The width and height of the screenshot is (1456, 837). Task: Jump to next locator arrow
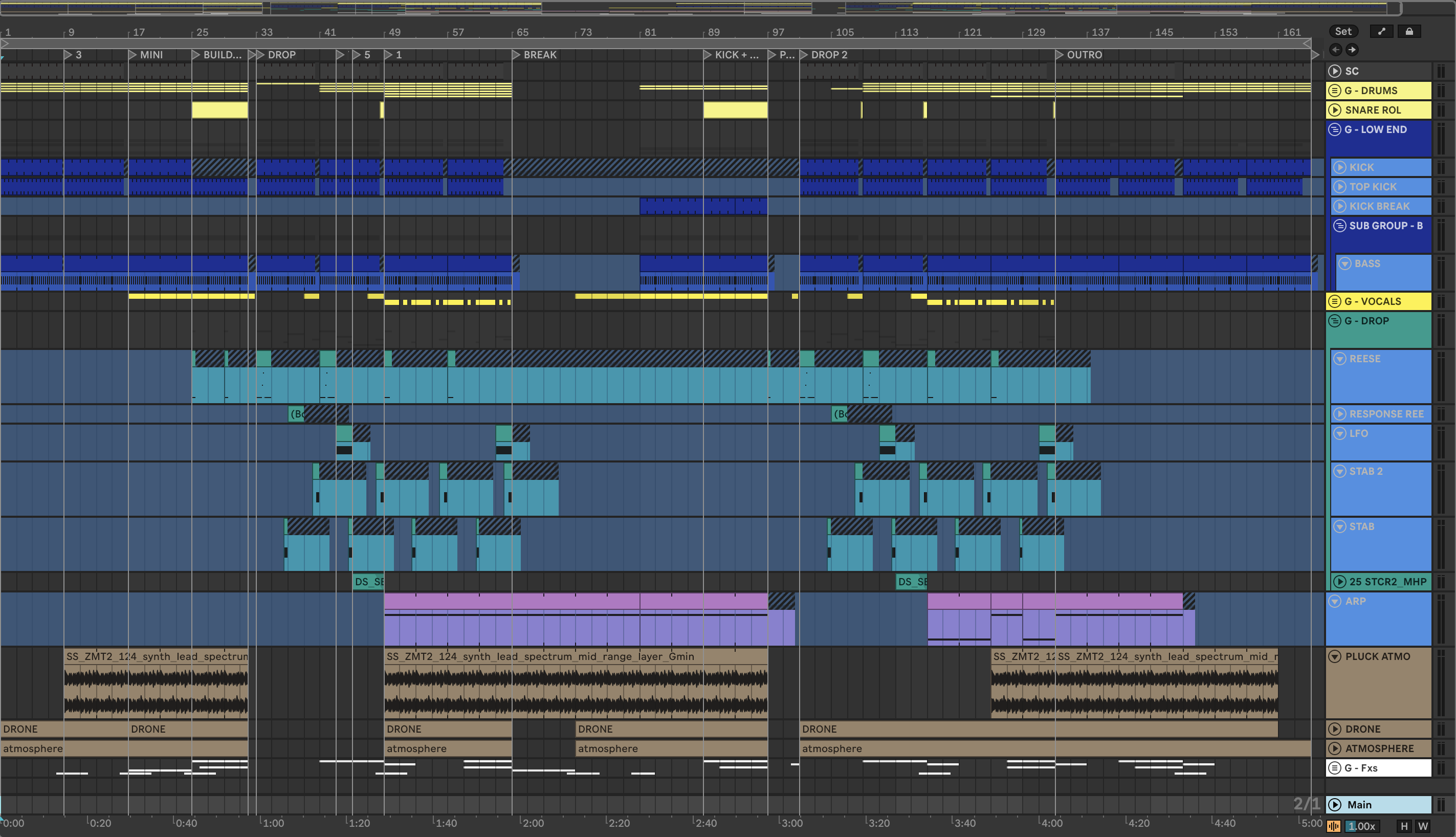(x=1352, y=50)
